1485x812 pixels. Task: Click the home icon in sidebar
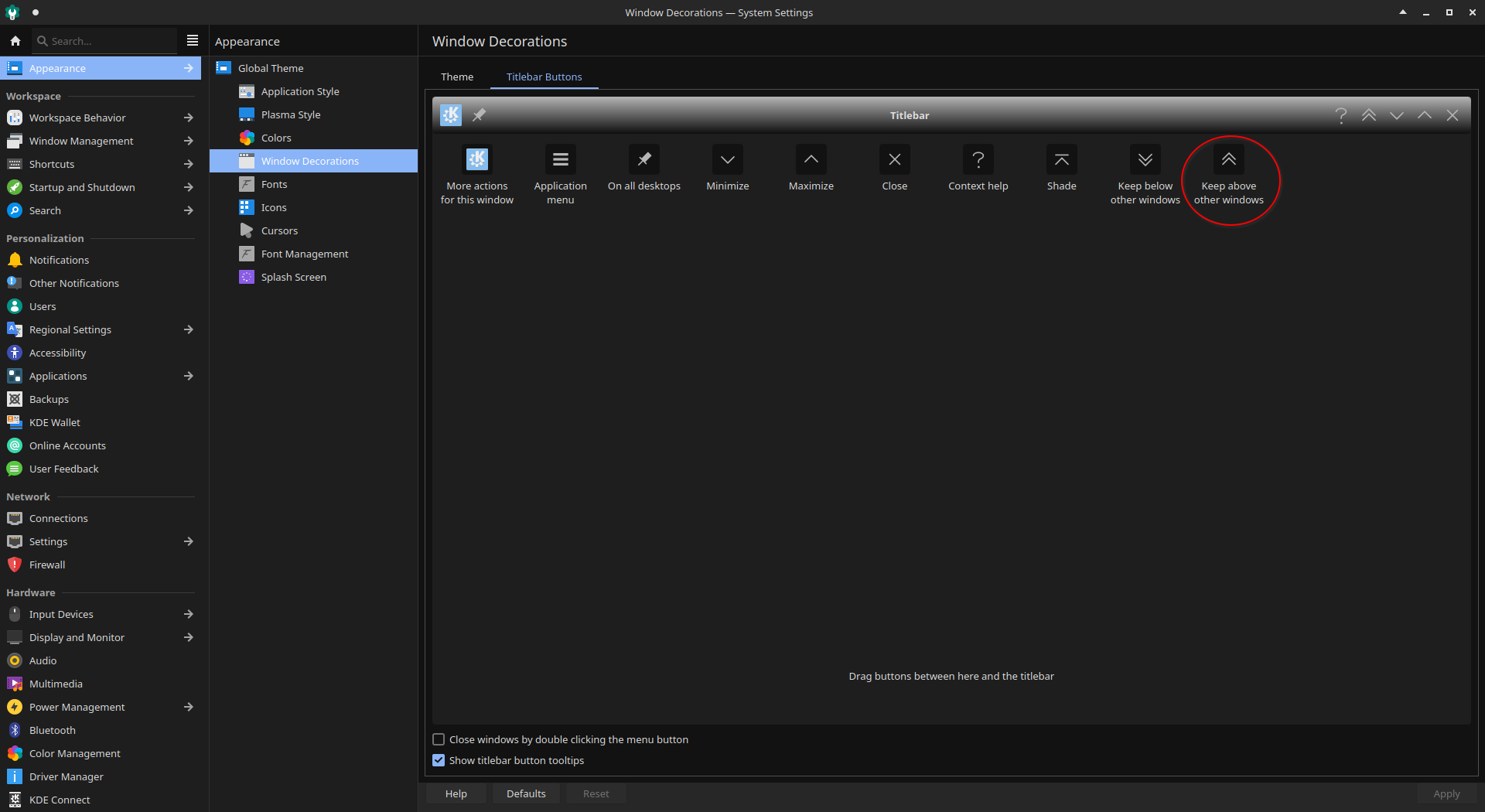(15, 41)
